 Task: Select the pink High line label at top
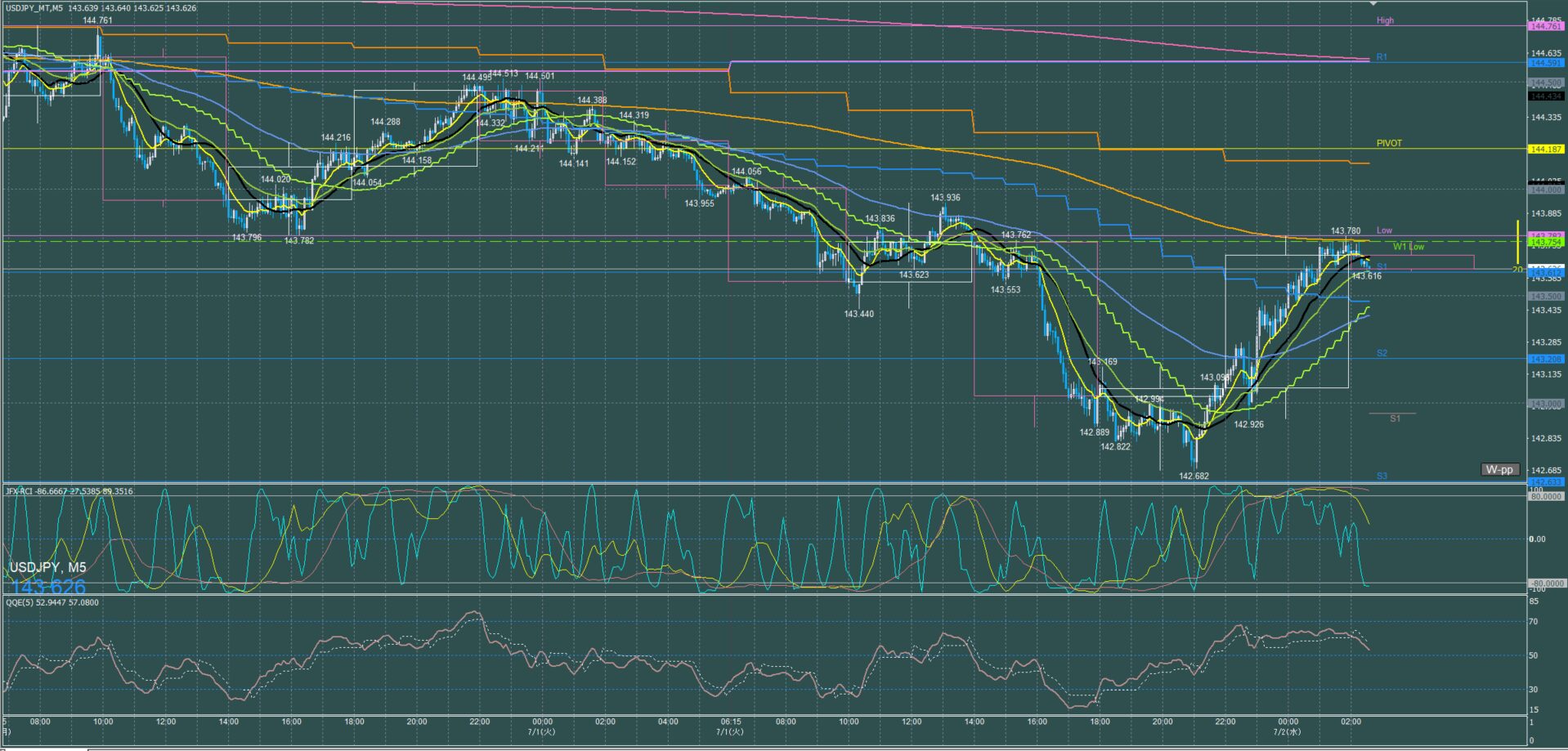coord(1385,20)
